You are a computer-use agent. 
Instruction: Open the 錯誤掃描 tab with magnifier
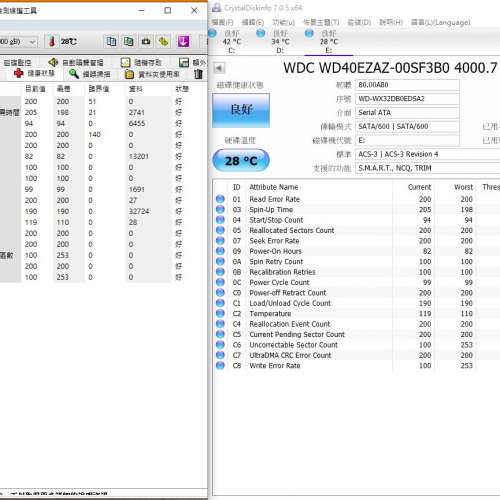89,74
